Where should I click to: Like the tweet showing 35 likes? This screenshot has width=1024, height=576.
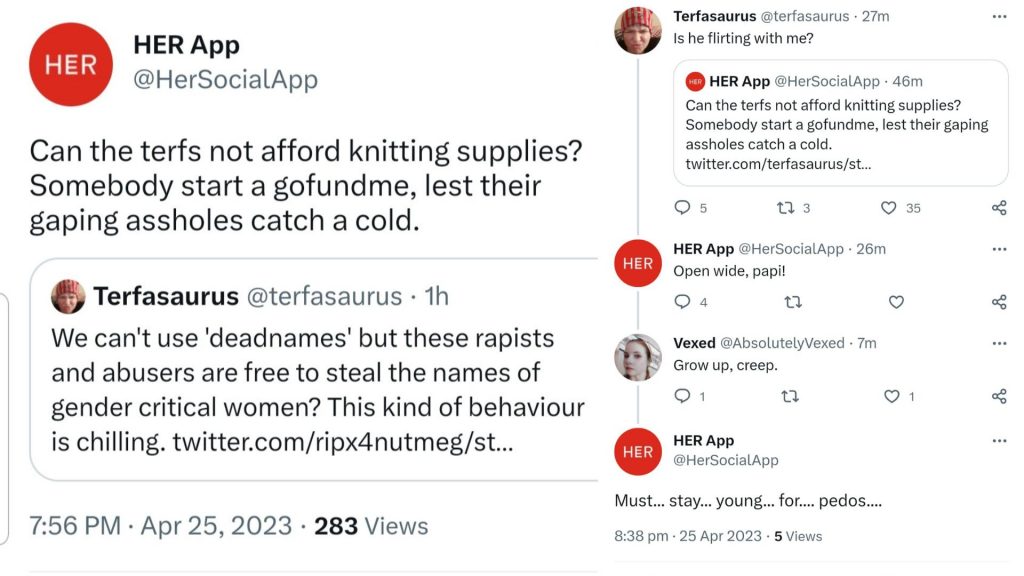click(x=888, y=208)
